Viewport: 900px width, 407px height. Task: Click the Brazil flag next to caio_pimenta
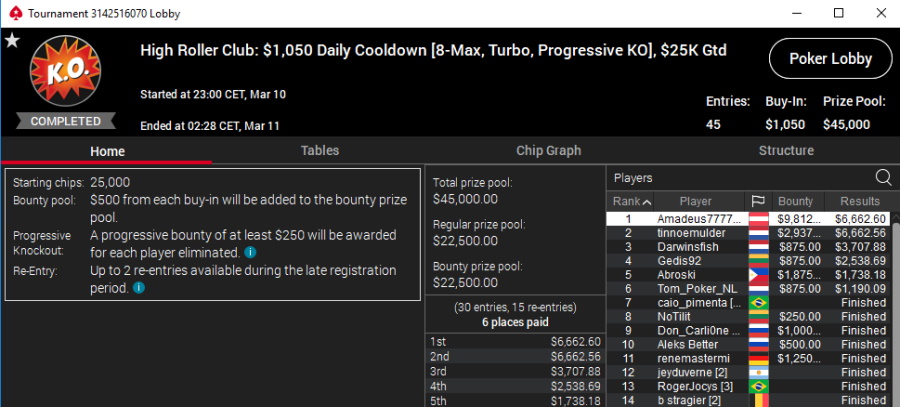tap(759, 303)
